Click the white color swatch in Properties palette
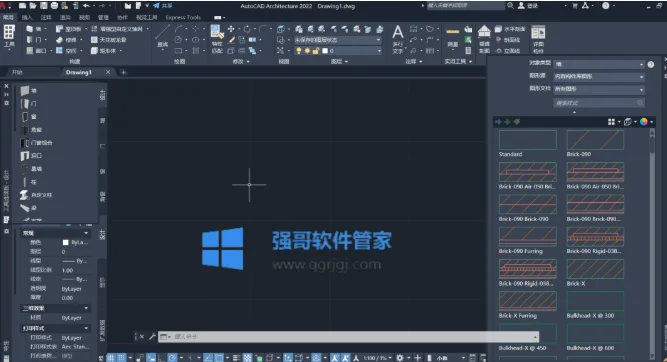Screen dimensions: 667x362 (66, 242)
